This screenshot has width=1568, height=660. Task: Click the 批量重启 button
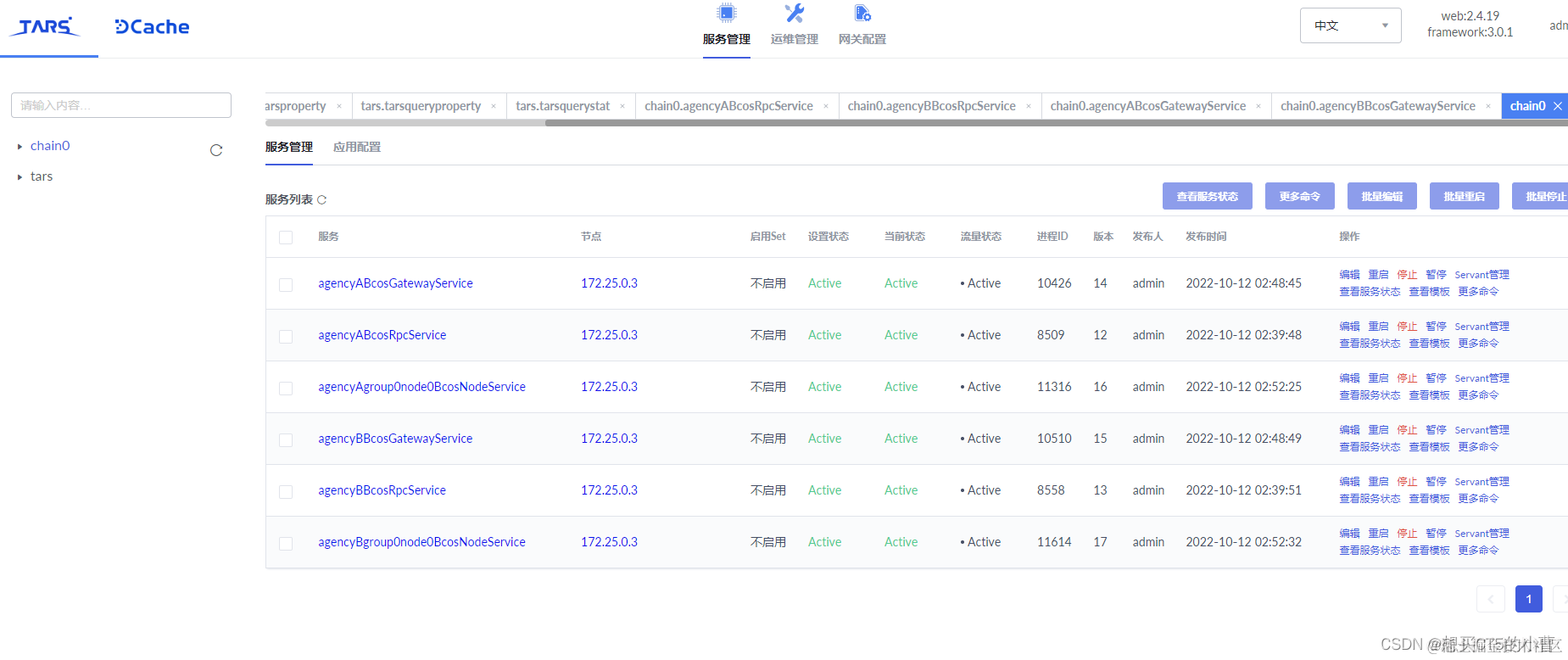click(1465, 196)
